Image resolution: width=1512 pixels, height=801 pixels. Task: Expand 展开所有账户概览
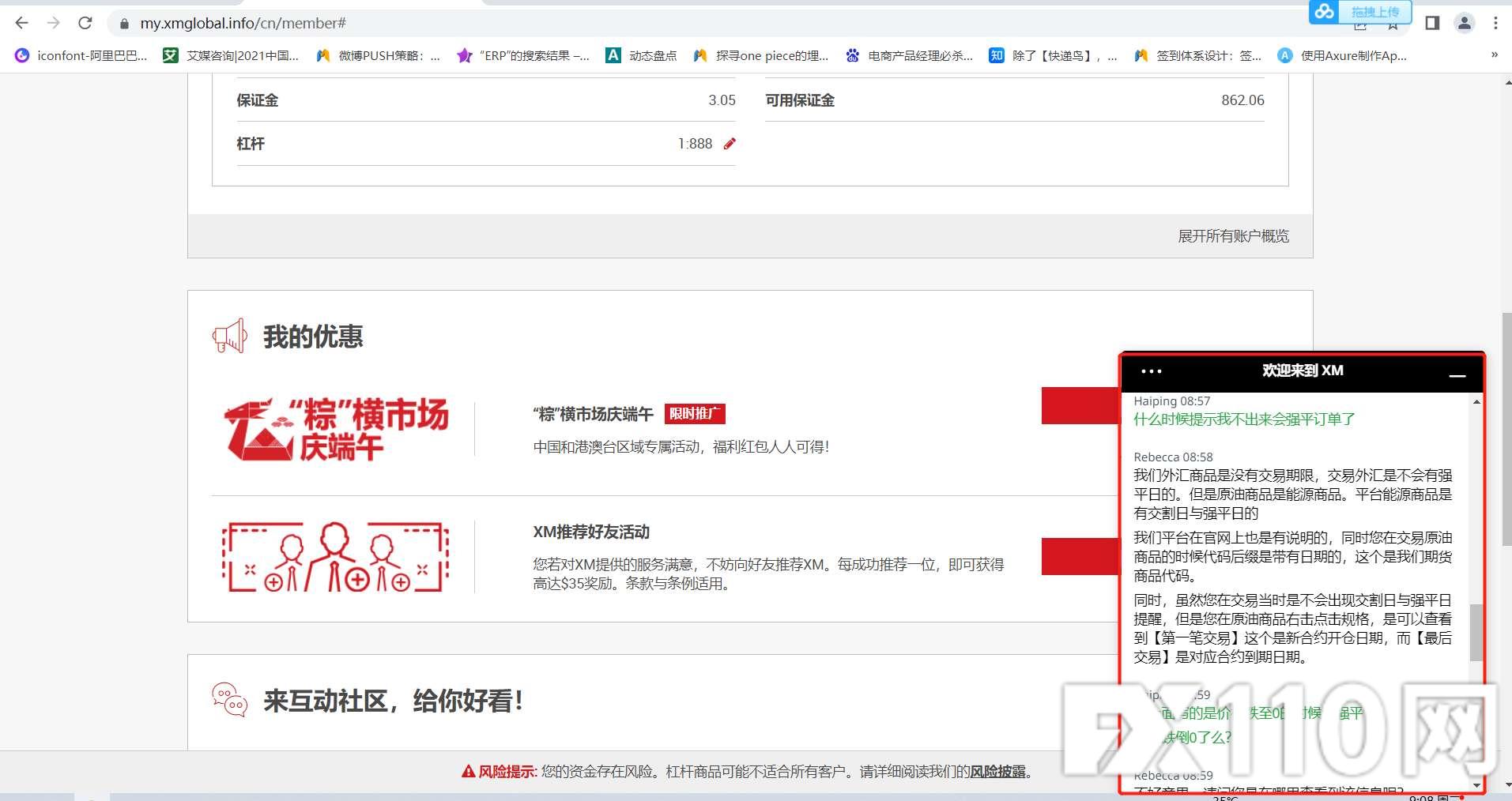[1233, 236]
